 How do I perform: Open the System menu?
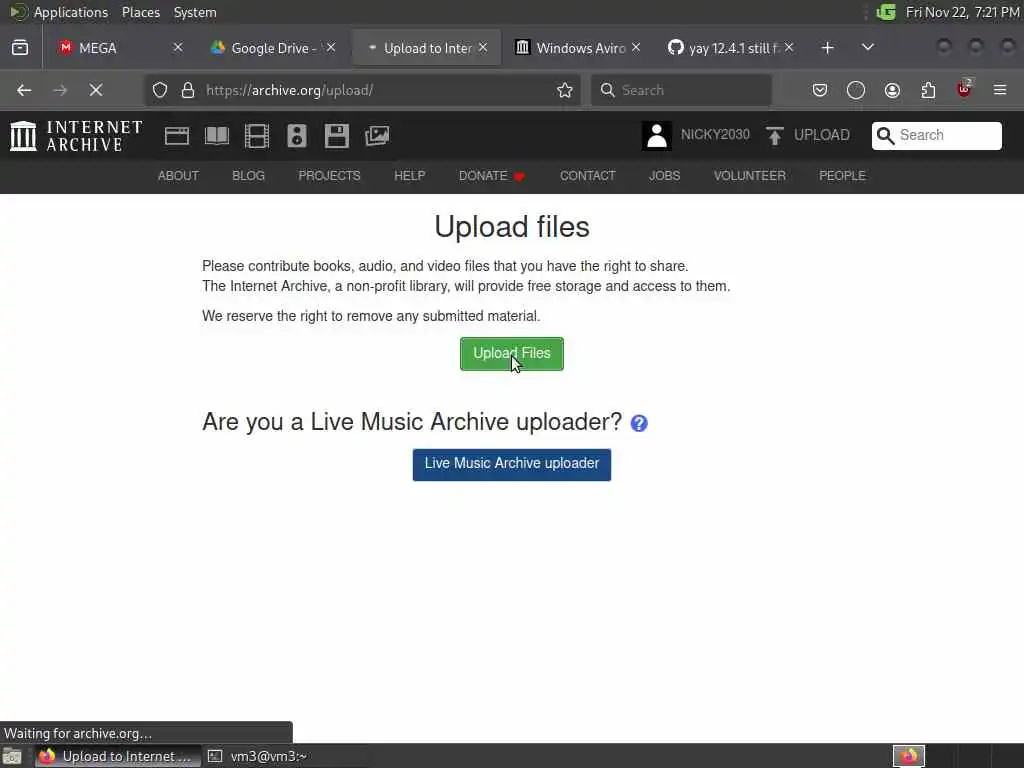click(x=195, y=12)
